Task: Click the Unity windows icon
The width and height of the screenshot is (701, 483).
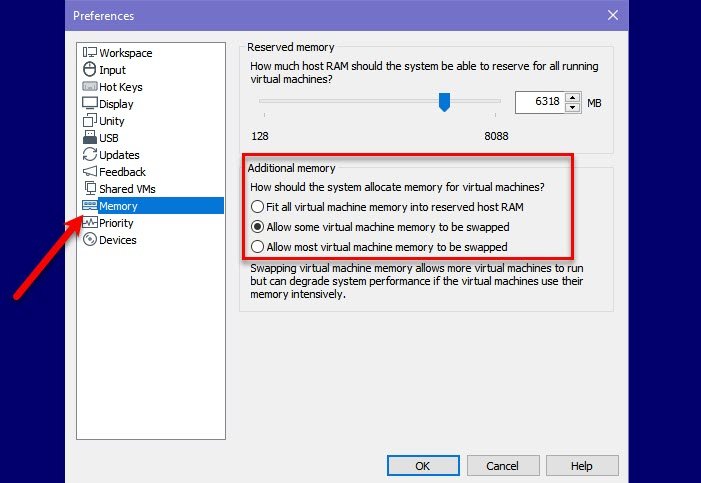Action: pyautogui.click(x=89, y=121)
